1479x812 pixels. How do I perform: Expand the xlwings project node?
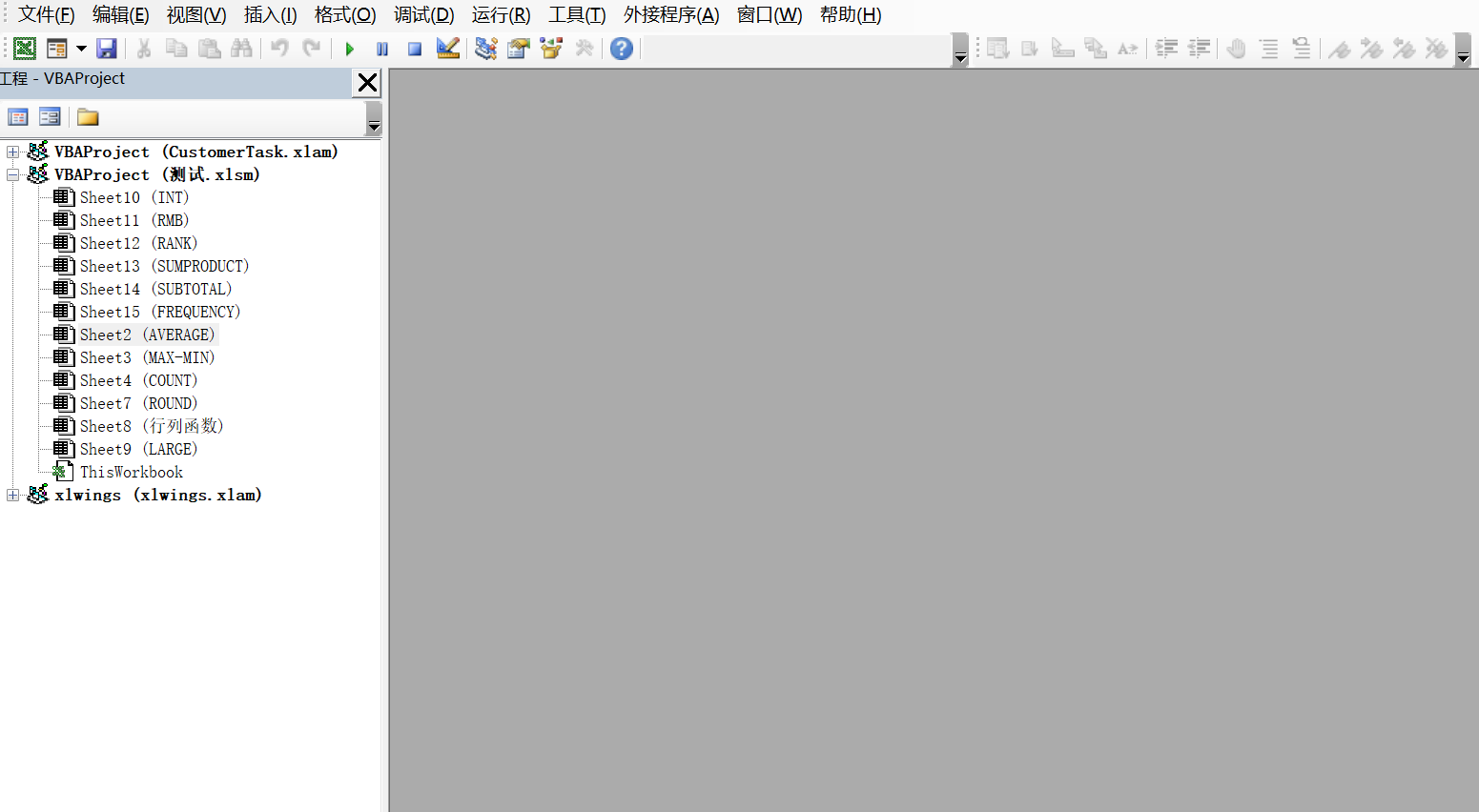tap(12, 495)
